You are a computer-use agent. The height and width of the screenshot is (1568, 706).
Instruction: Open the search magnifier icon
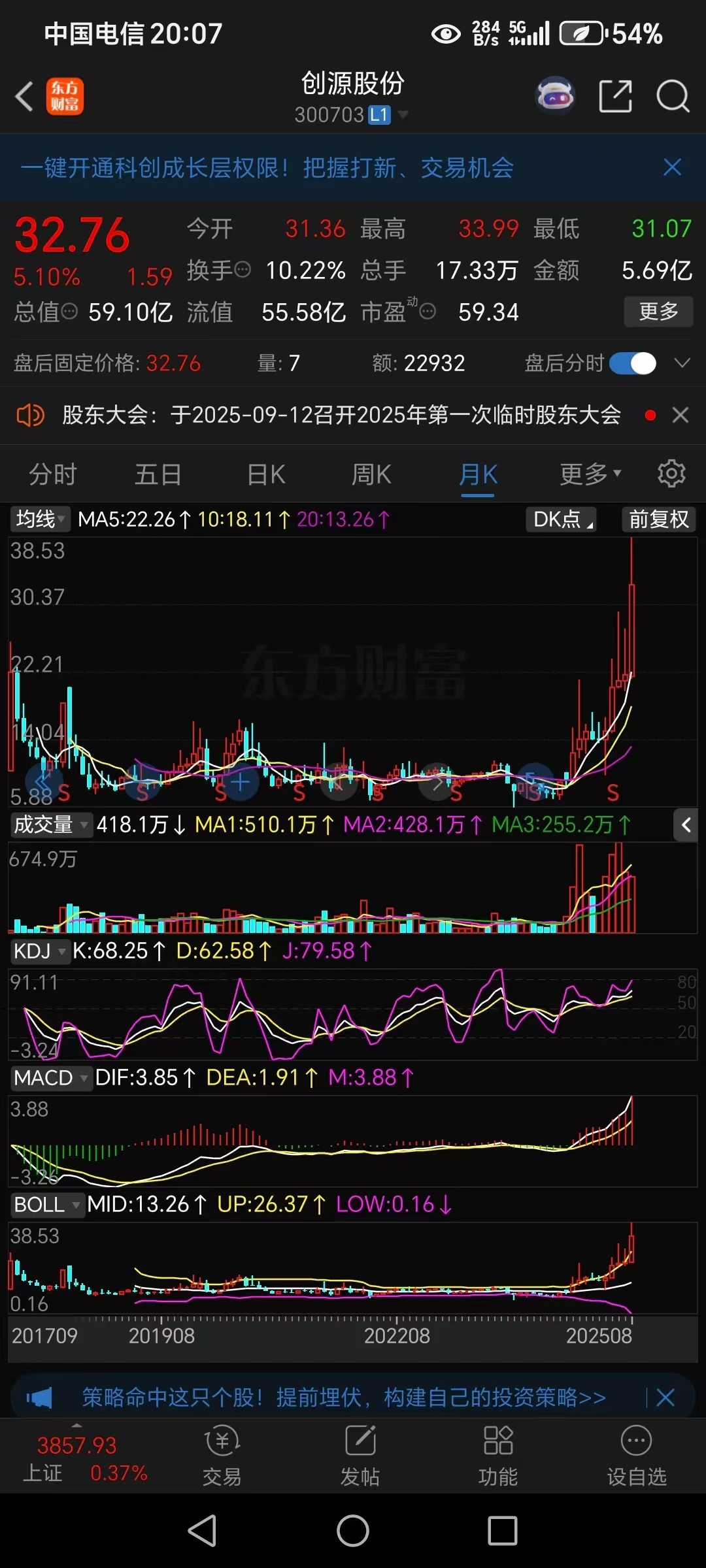click(x=673, y=97)
